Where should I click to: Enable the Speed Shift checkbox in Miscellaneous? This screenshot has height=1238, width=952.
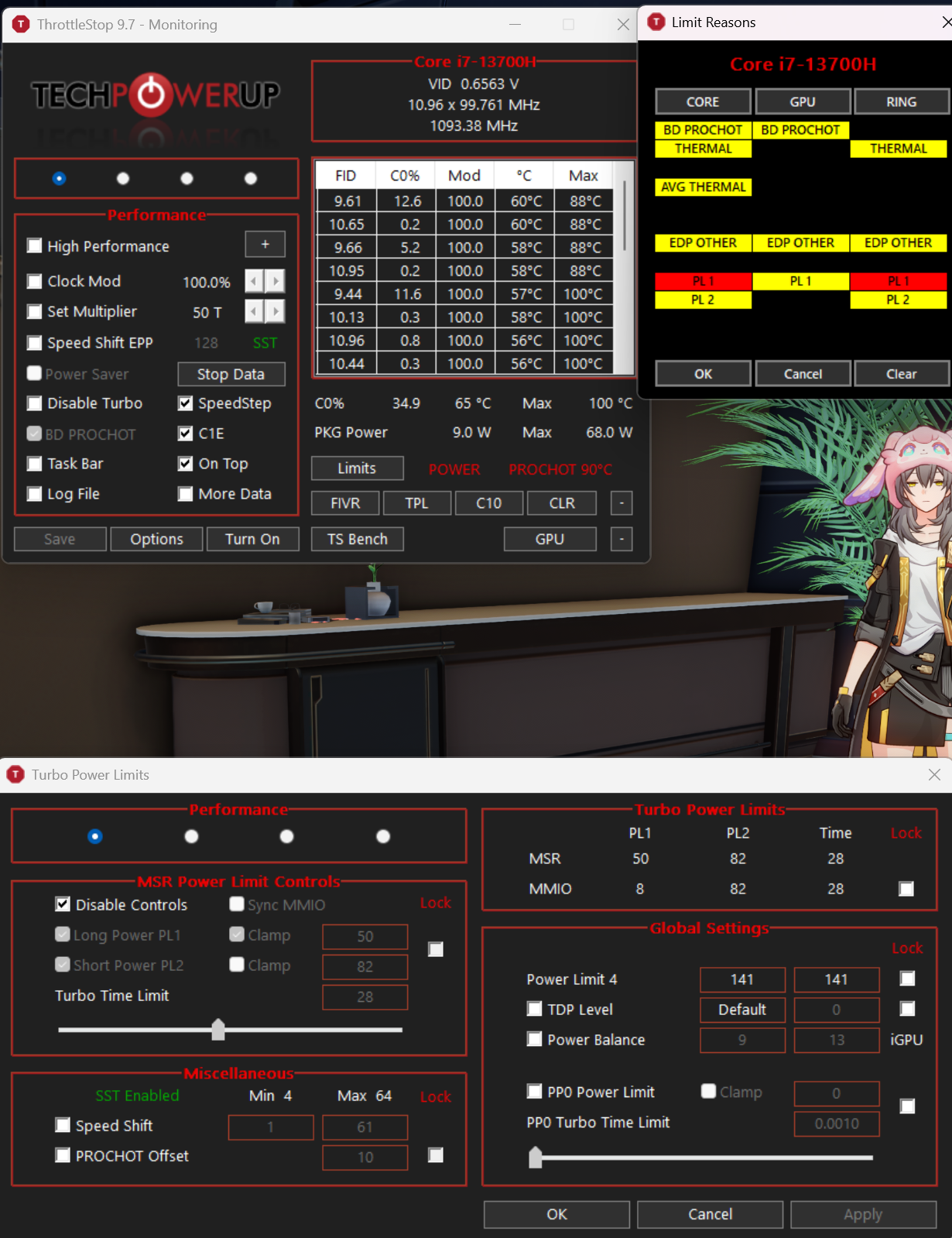point(63,1125)
